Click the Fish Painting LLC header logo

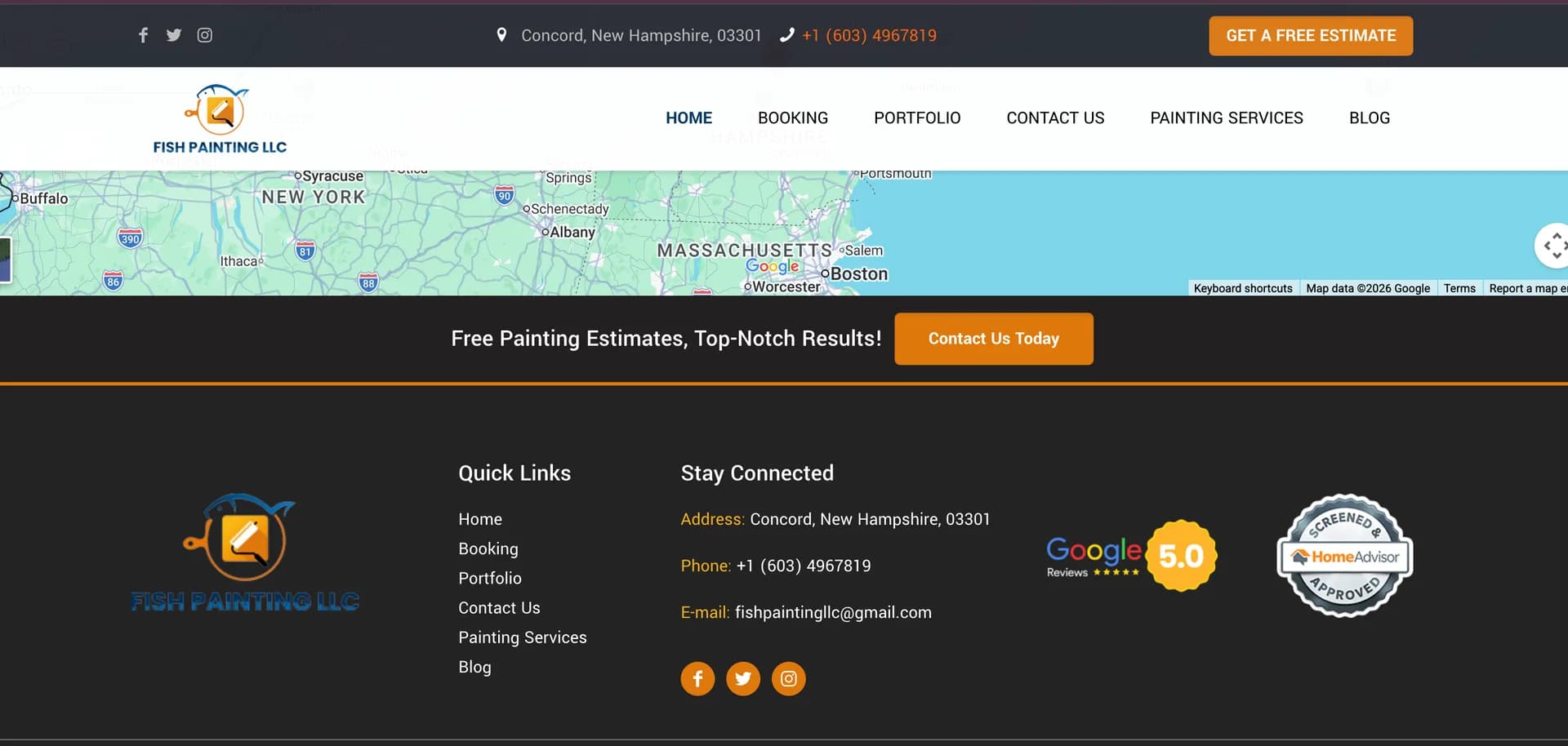point(220,119)
